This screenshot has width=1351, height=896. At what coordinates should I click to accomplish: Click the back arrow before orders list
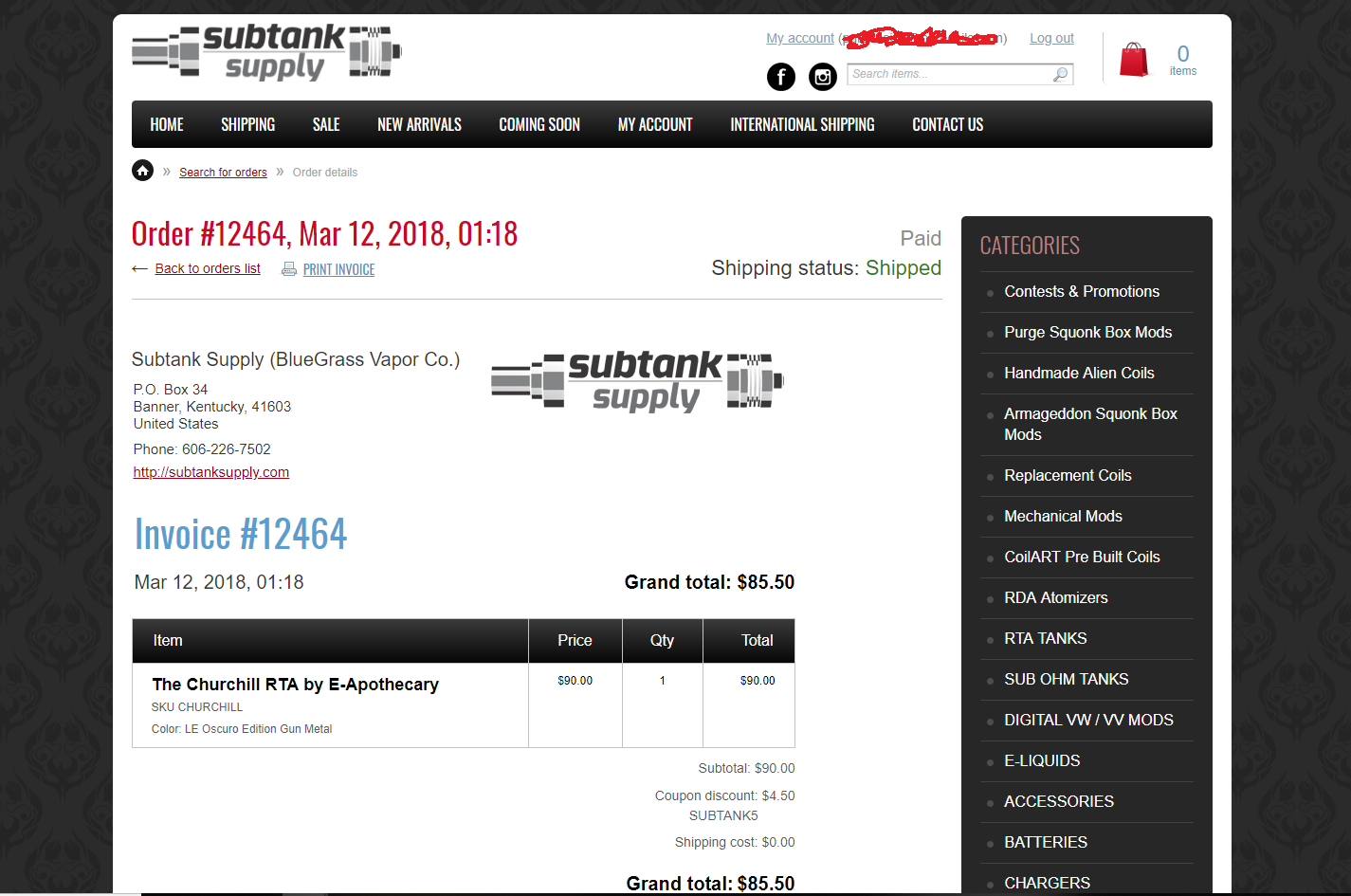(139, 269)
